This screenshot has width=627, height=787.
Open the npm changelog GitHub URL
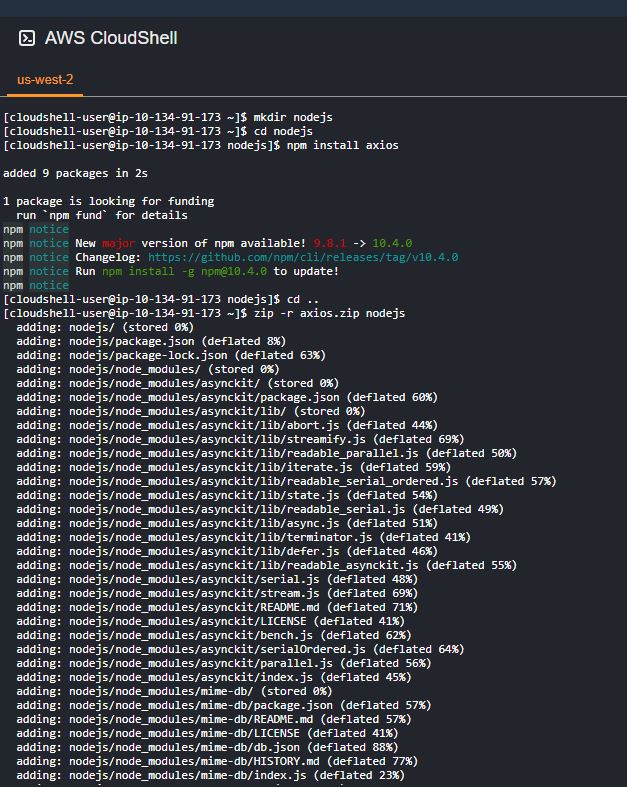[x=303, y=257]
